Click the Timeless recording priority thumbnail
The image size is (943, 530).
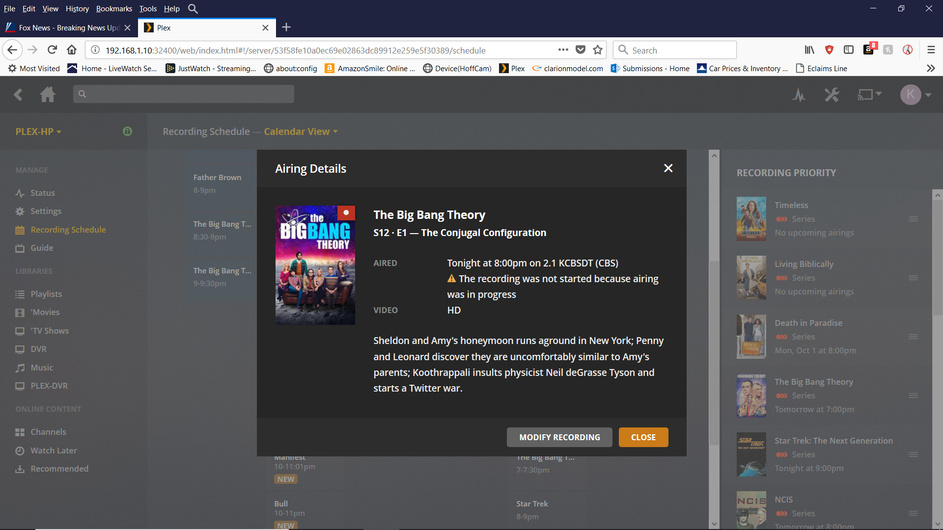pyautogui.click(x=751, y=218)
